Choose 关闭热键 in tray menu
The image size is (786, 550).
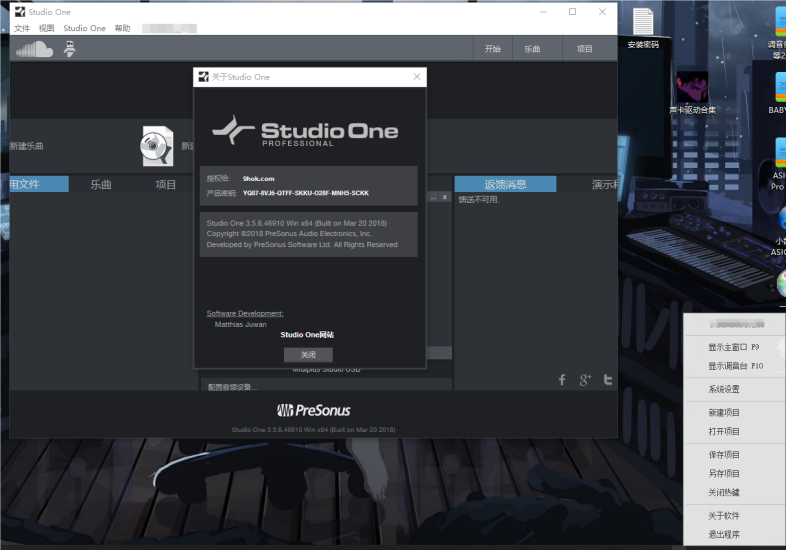pos(723,492)
